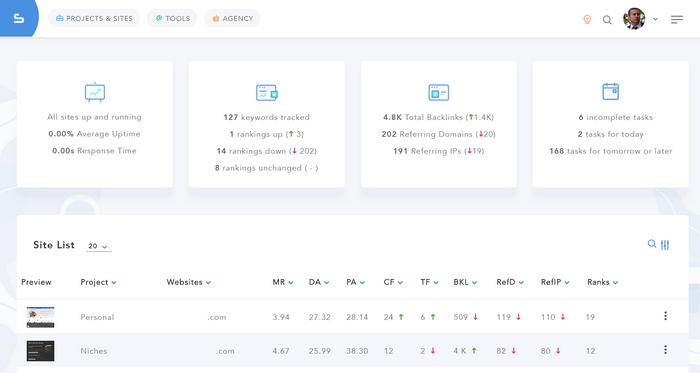The image size is (700, 373).
Task: Open three-dot menu for Personal row
Action: click(x=665, y=316)
